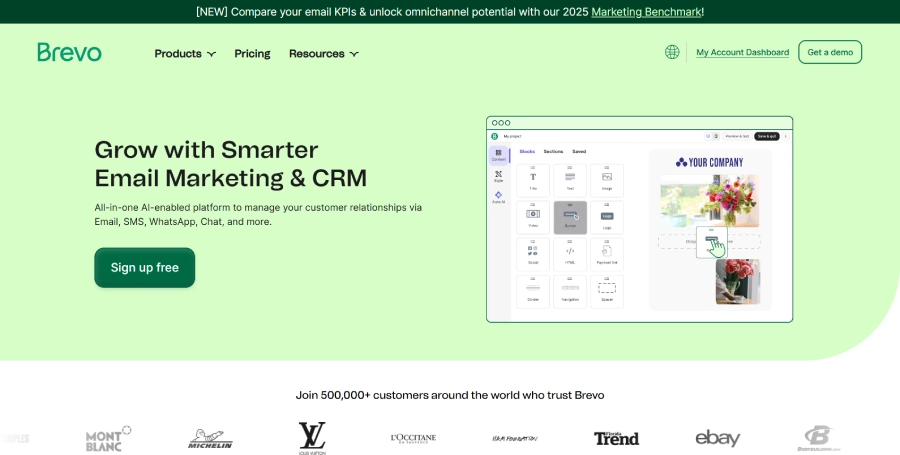Select the HTML block icon in editor preview
Viewport: 900px width, 455px height.
click(570, 254)
